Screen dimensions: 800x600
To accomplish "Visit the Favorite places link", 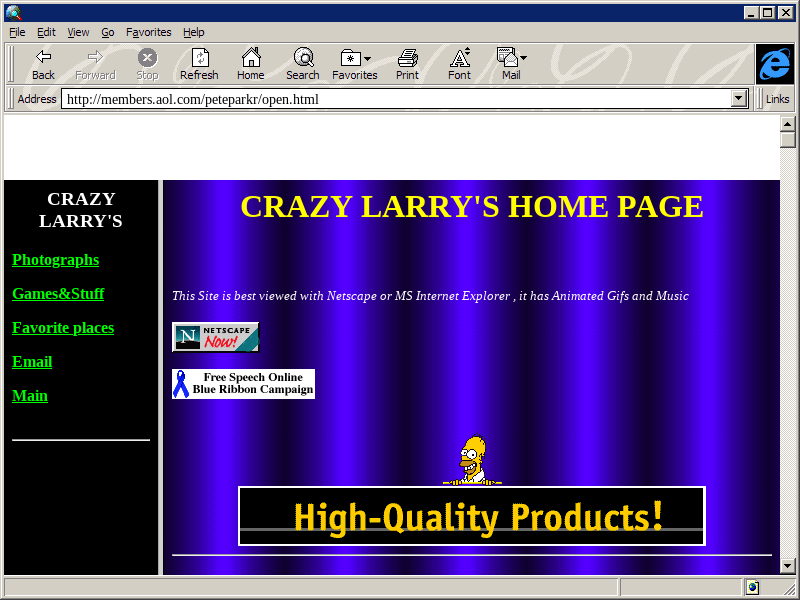I will coord(63,328).
